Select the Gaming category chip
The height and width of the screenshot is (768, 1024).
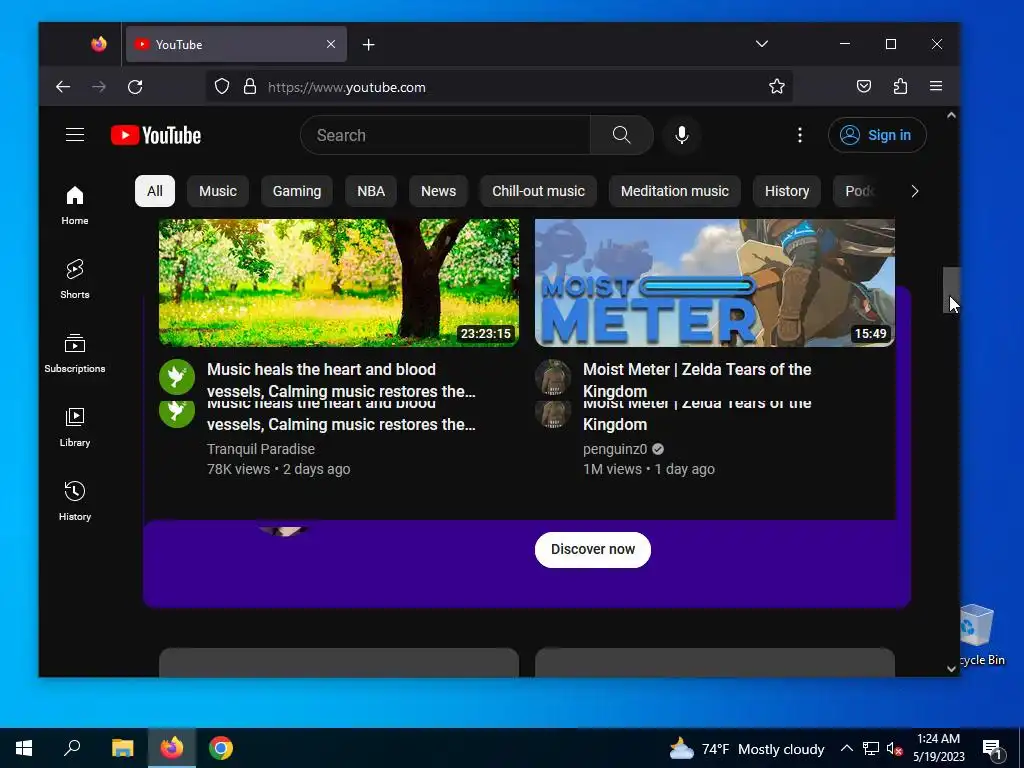[x=296, y=191]
